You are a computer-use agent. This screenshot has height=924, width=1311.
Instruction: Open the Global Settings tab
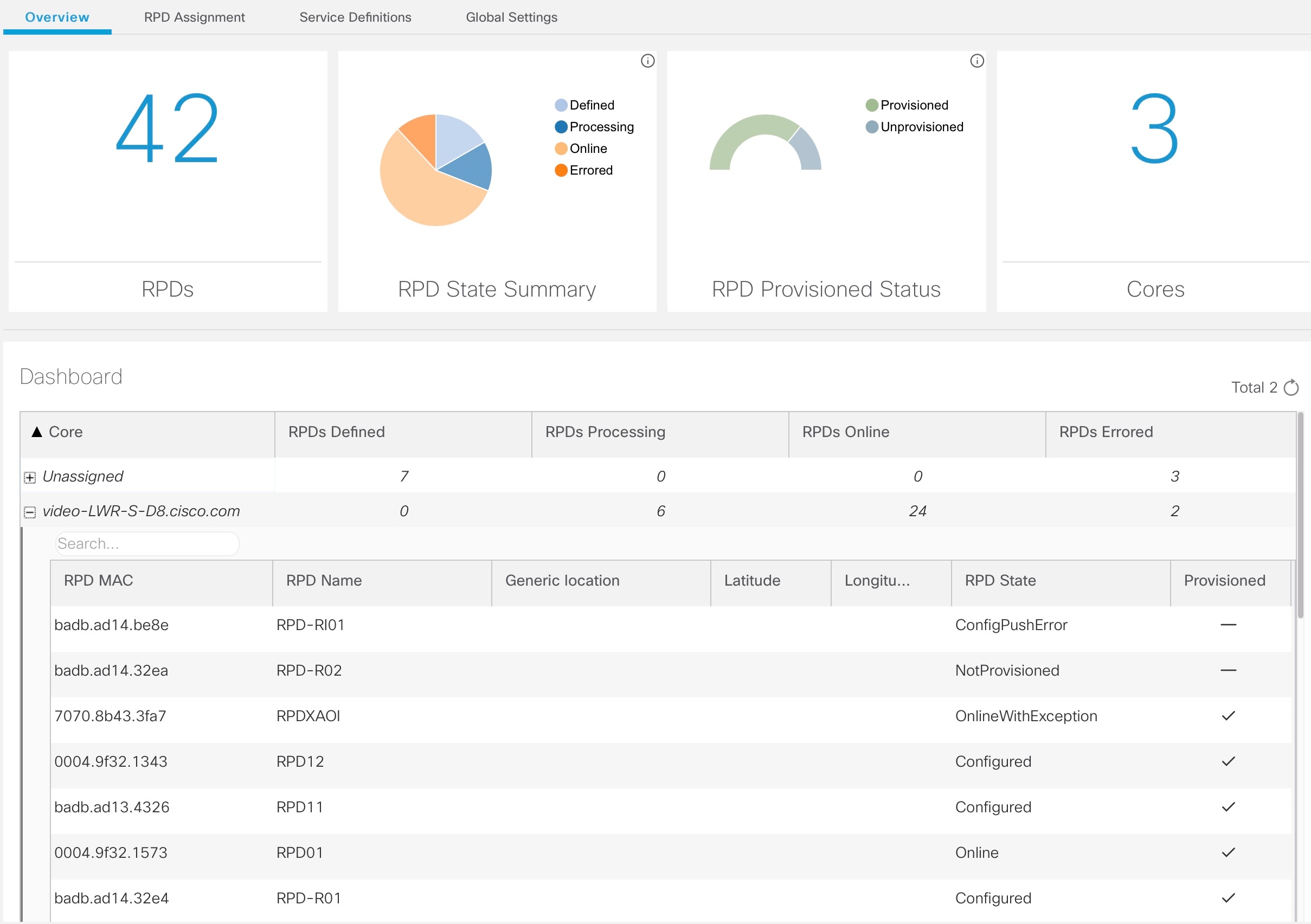pyautogui.click(x=512, y=17)
